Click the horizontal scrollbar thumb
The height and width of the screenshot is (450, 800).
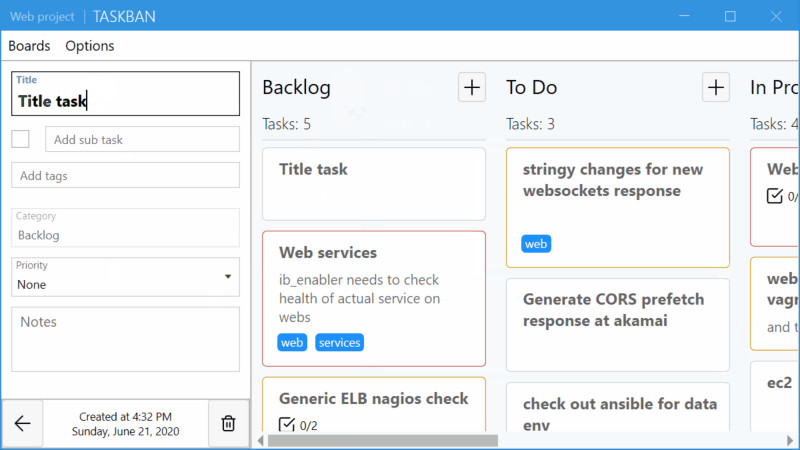coord(383,440)
